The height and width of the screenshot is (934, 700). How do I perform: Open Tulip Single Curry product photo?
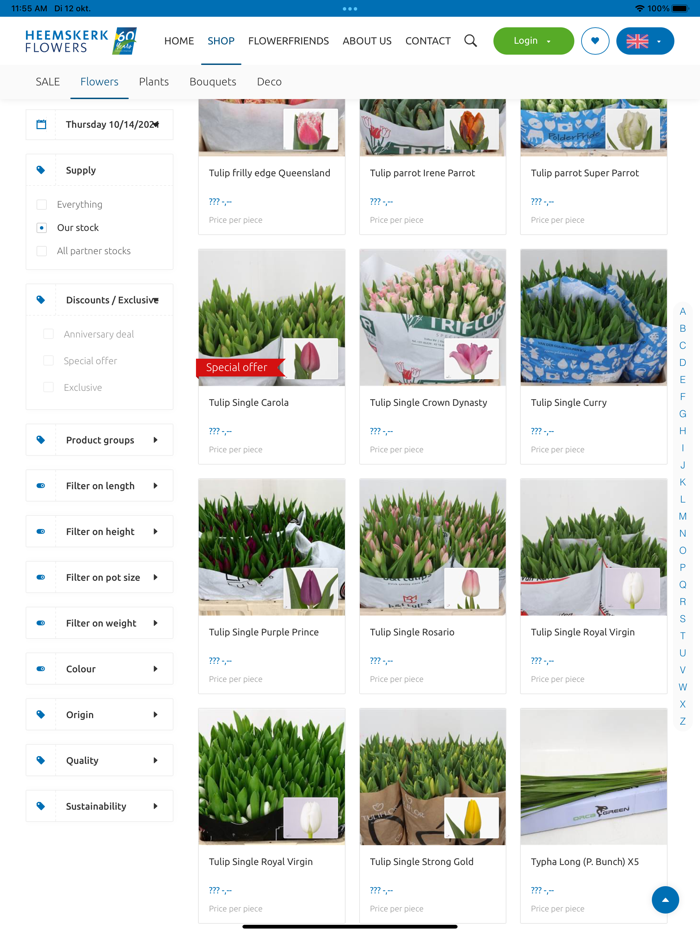coord(593,317)
